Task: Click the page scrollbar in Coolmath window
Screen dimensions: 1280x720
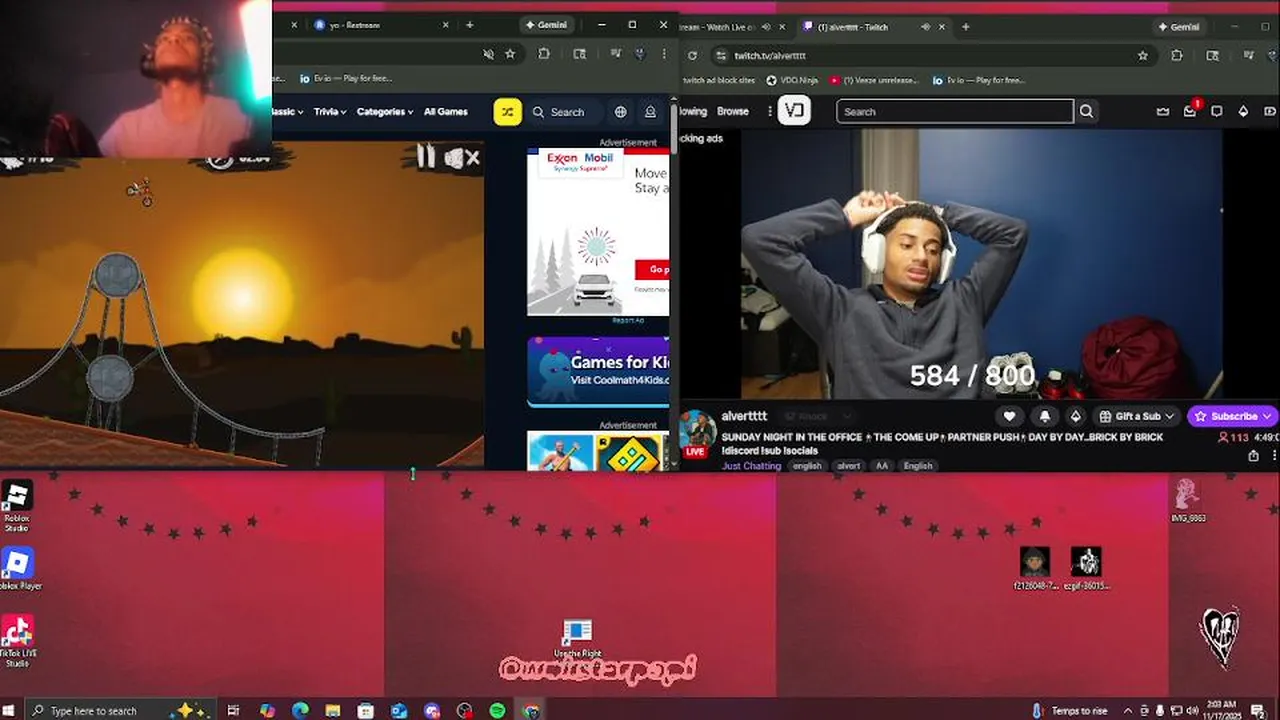Action: (674, 128)
